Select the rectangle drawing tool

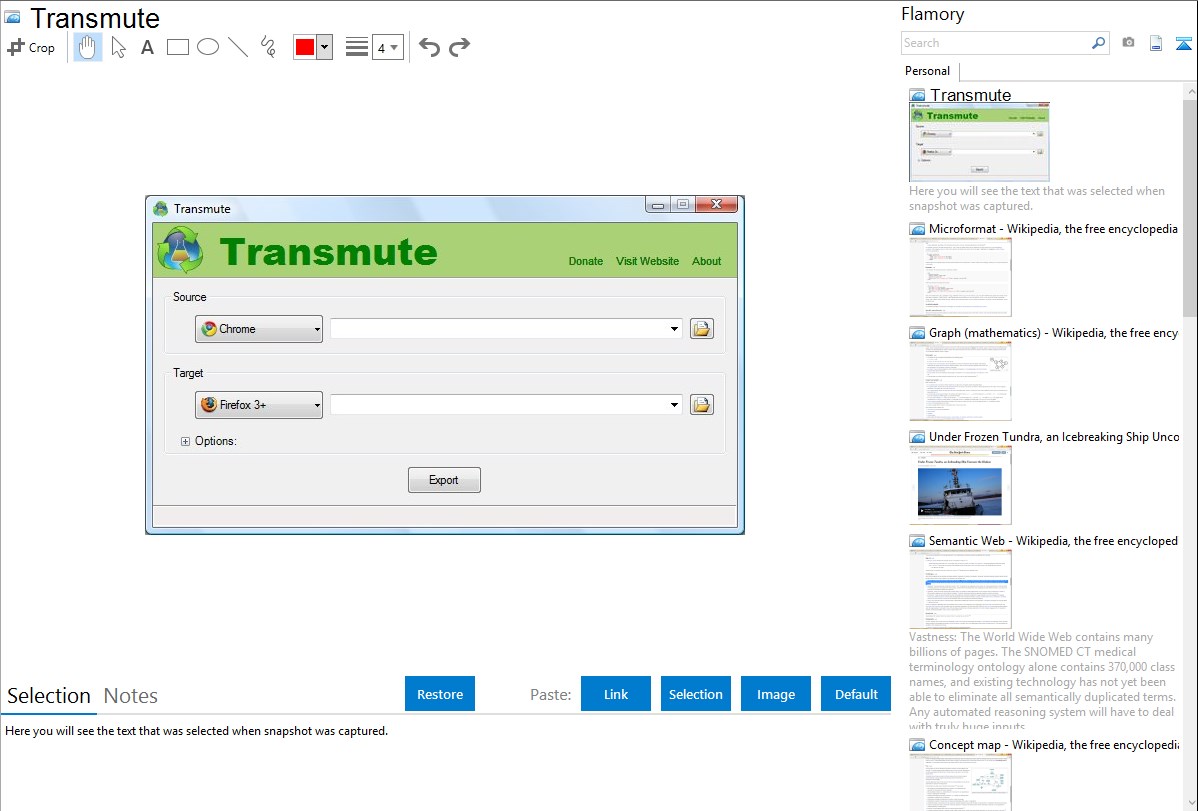pos(178,47)
